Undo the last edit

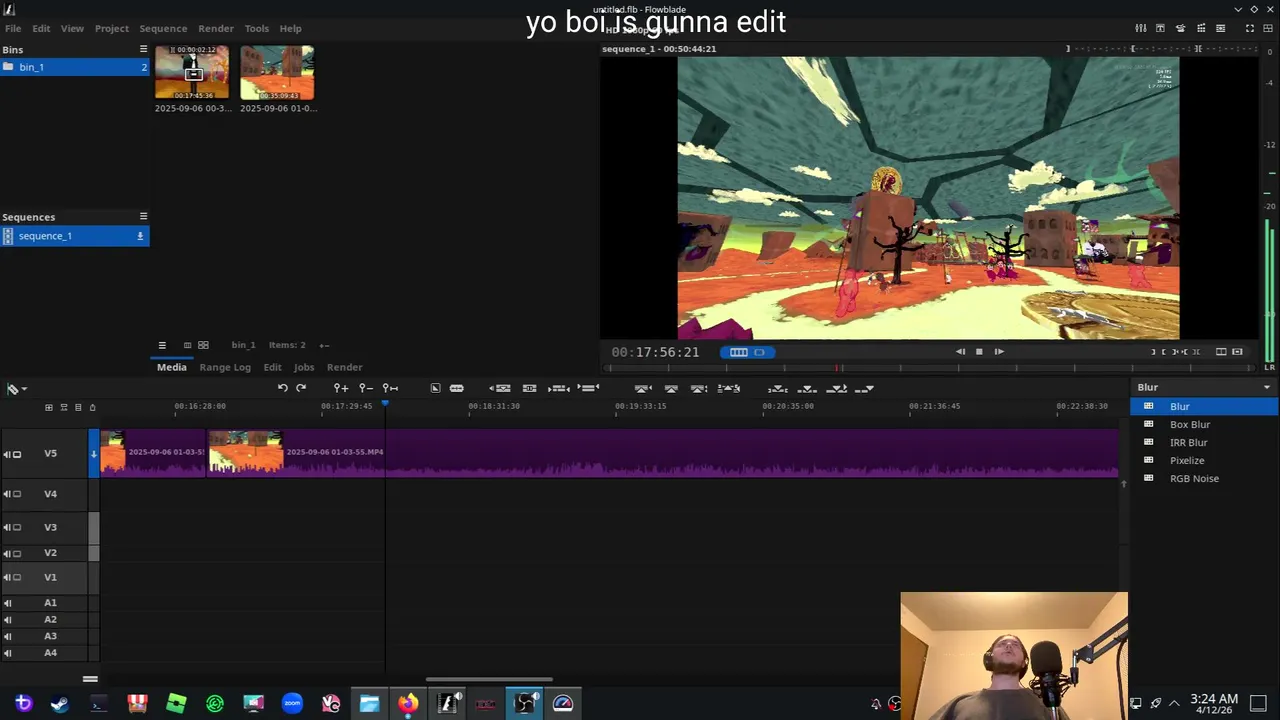click(x=283, y=388)
